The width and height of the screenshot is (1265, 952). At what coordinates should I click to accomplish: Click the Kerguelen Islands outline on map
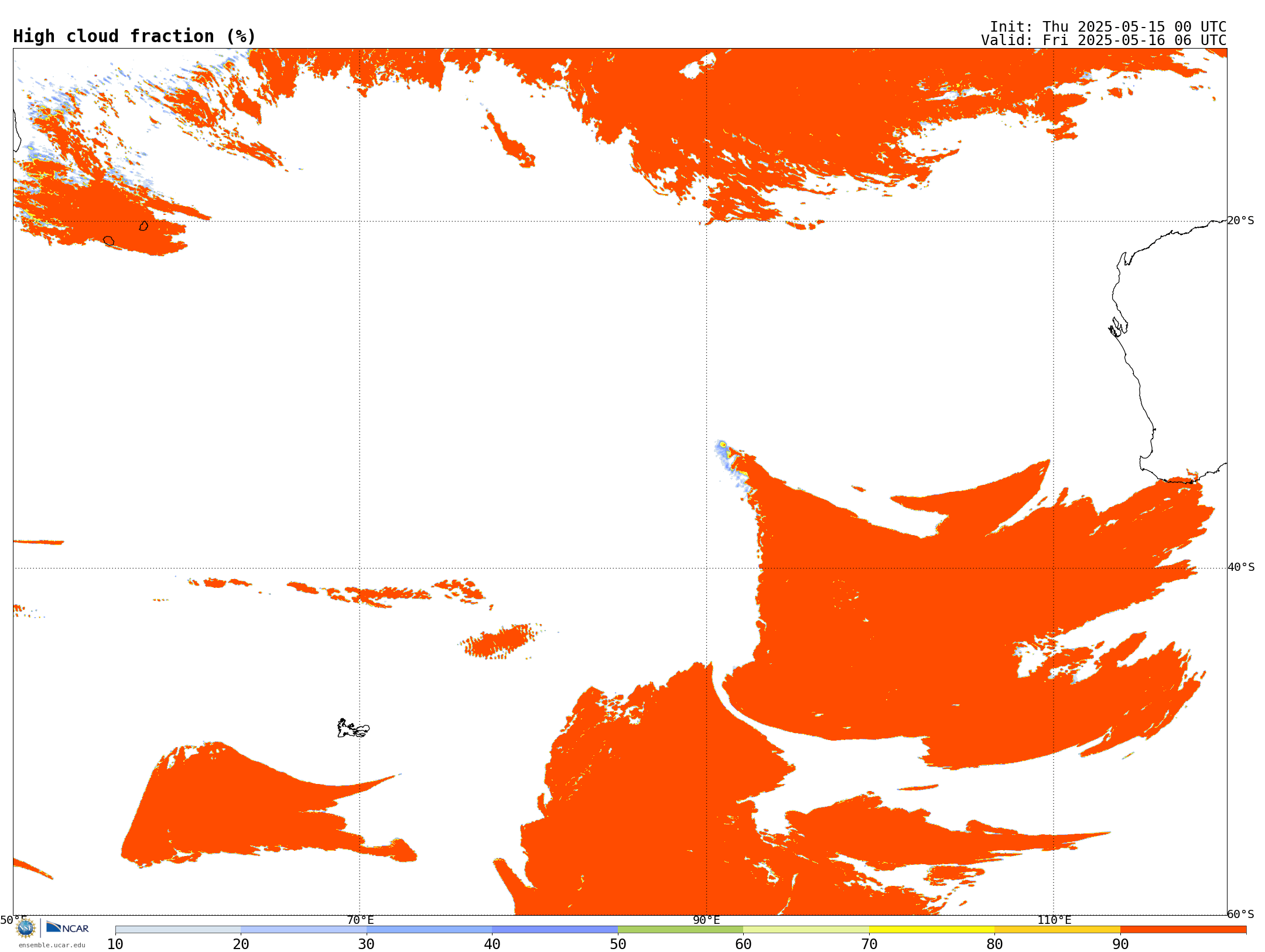(x=353, y=728)
